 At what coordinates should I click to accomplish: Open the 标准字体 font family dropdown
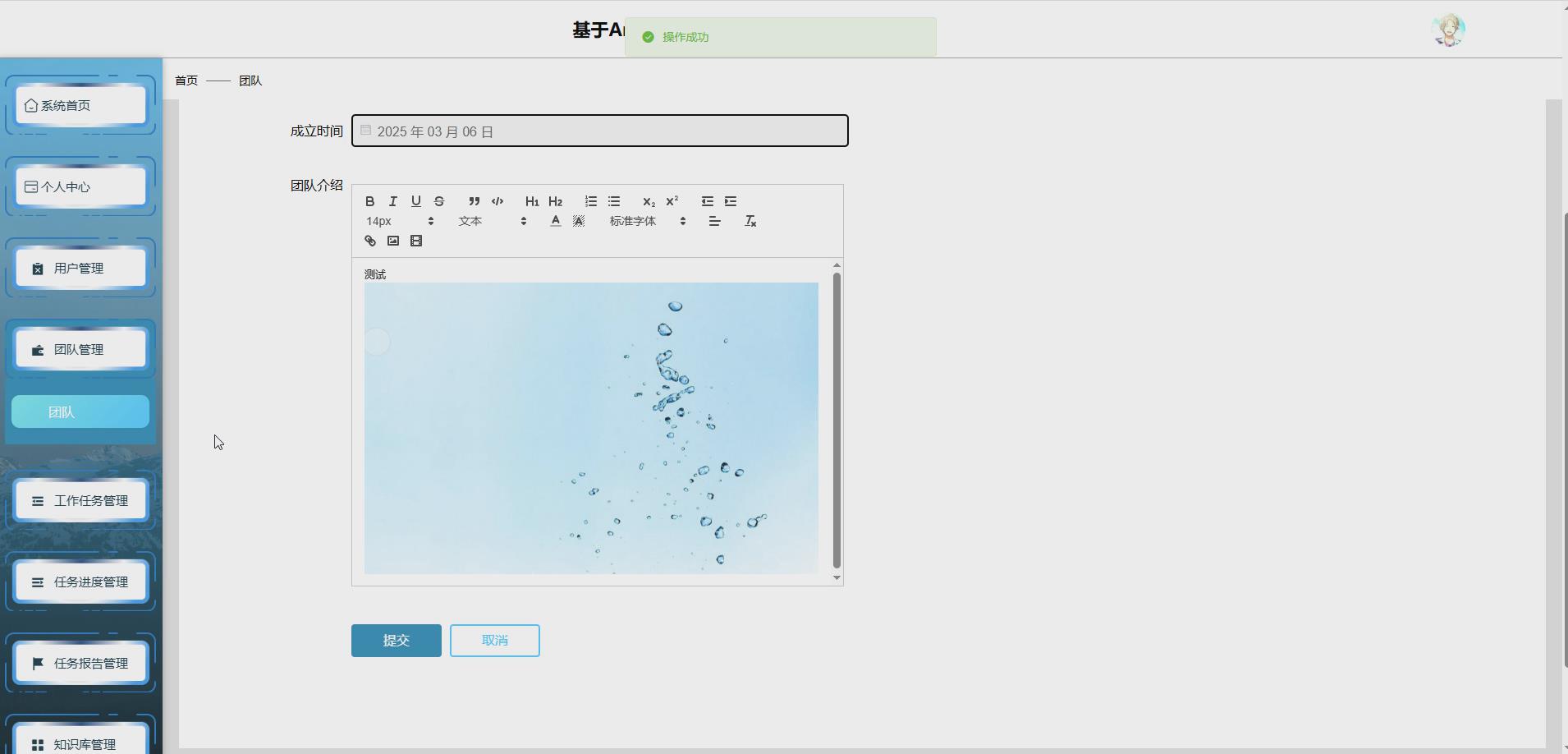[x=648, y=221]
